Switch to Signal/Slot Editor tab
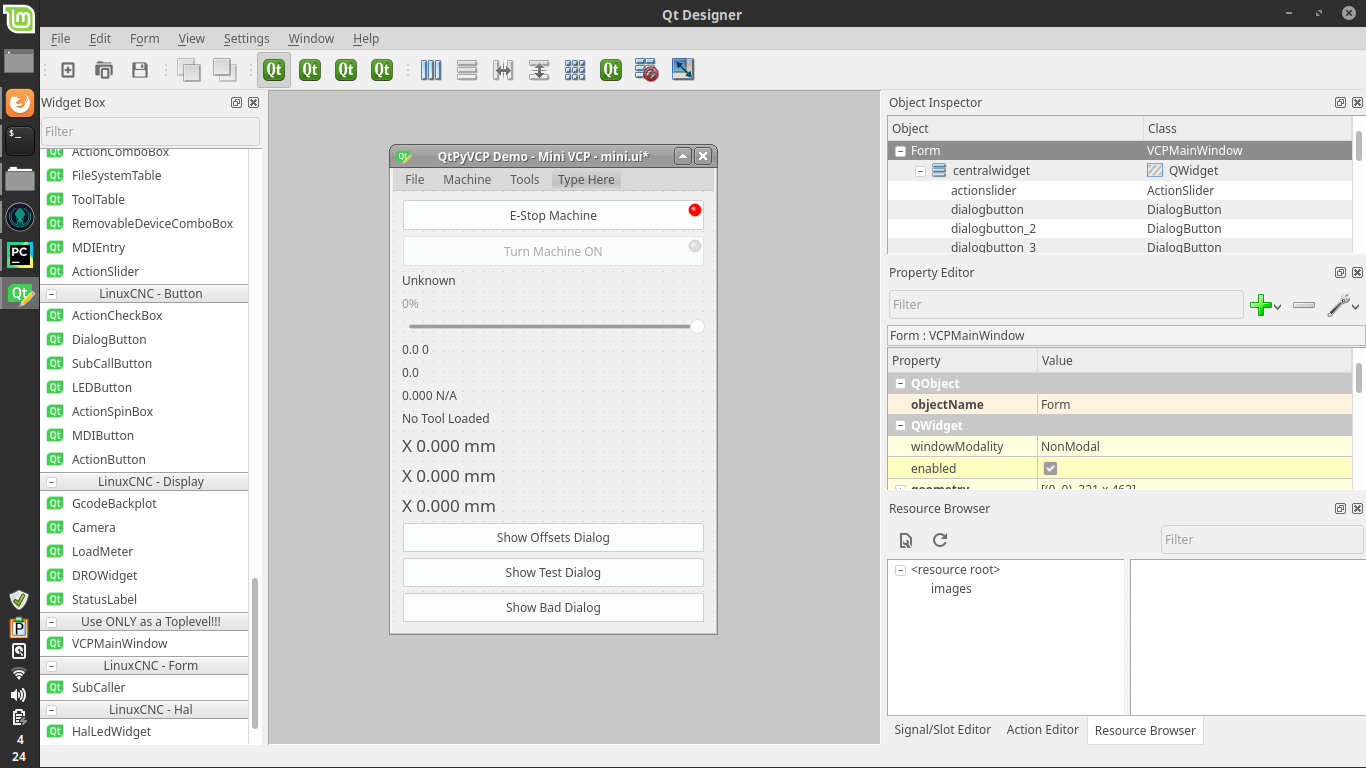Screen dimensions: 1366x768 (942, 730)
